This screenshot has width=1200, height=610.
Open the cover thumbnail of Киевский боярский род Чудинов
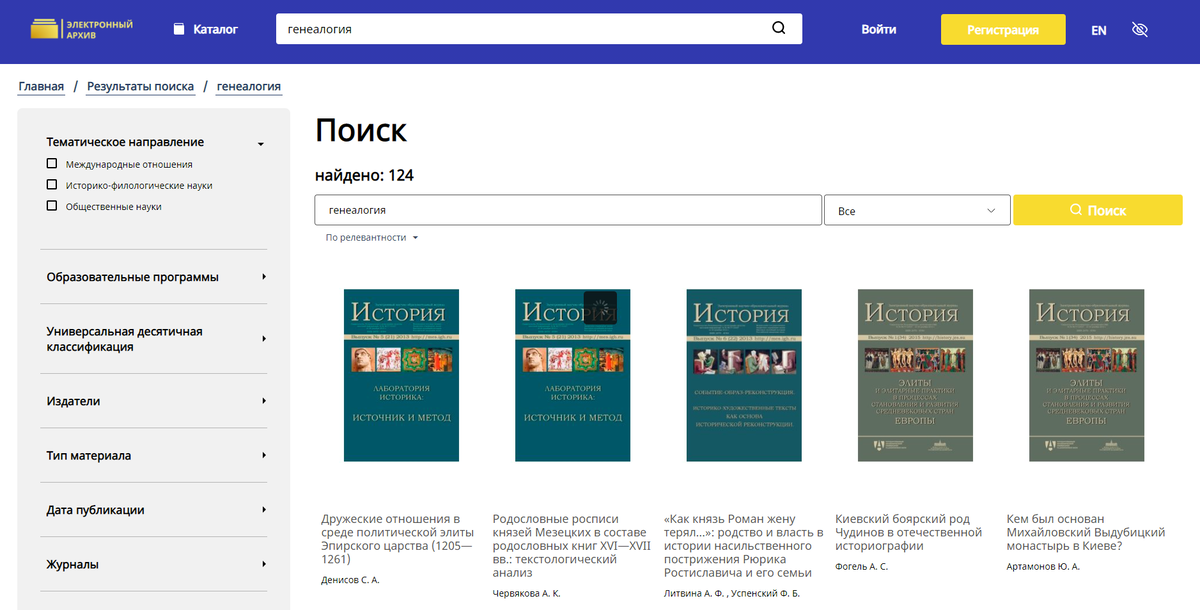(914, 375)
